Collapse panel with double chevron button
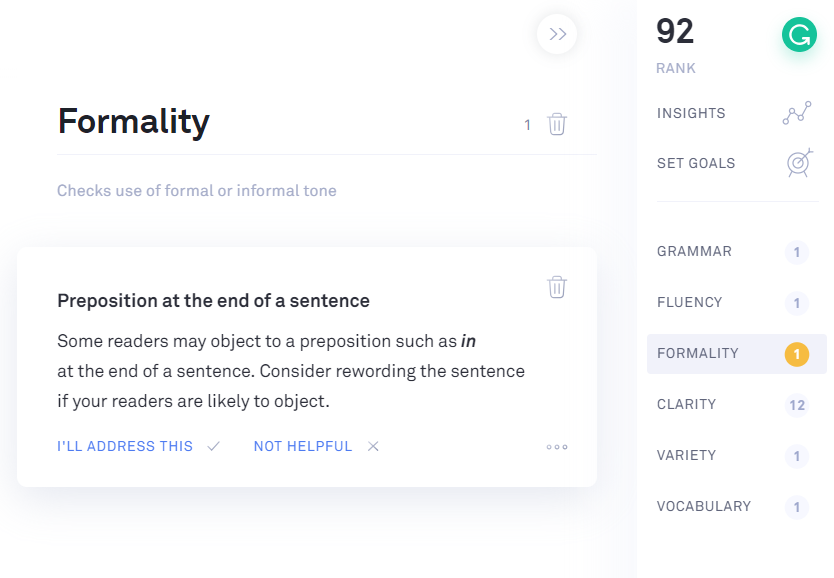 pos(557,34)
